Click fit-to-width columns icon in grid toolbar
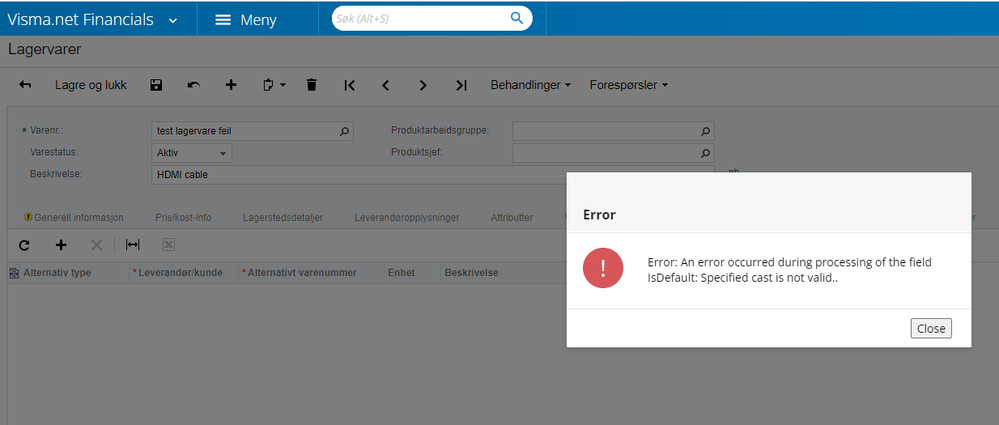This screenshot has height=425, width=999. click(x=133, y=245)
